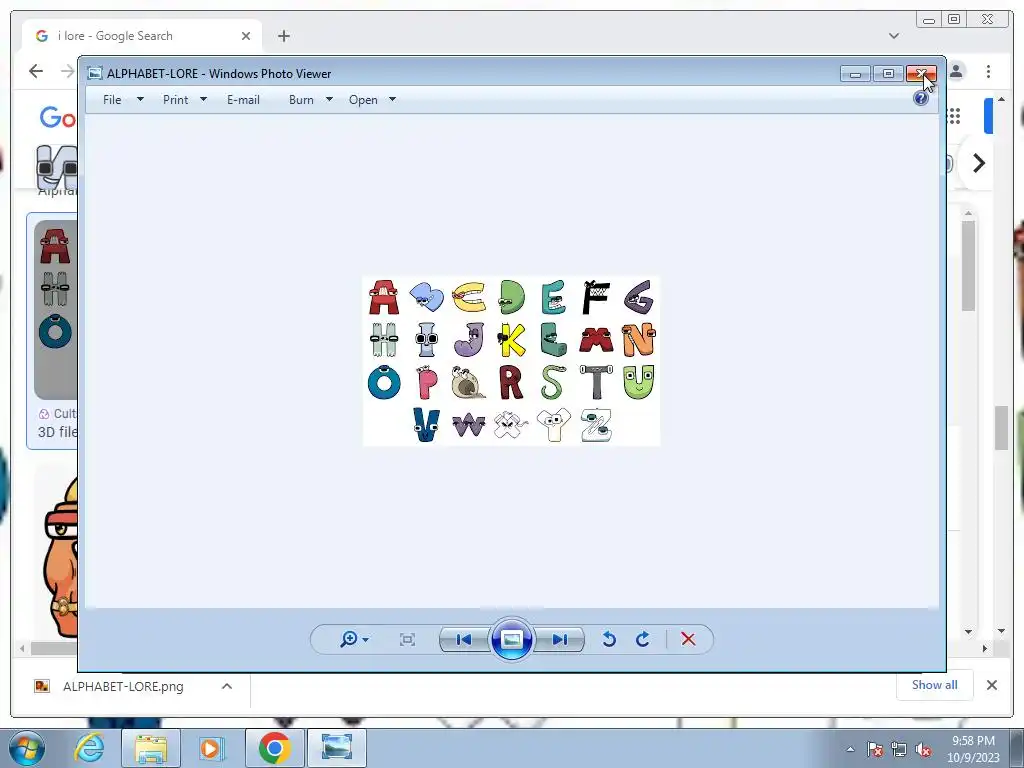The height and width of the screenshot is (768, 1024).
Task: Close the 'i lore' Chrome tab
Action: pyautogui.click(x=246, y=36)
